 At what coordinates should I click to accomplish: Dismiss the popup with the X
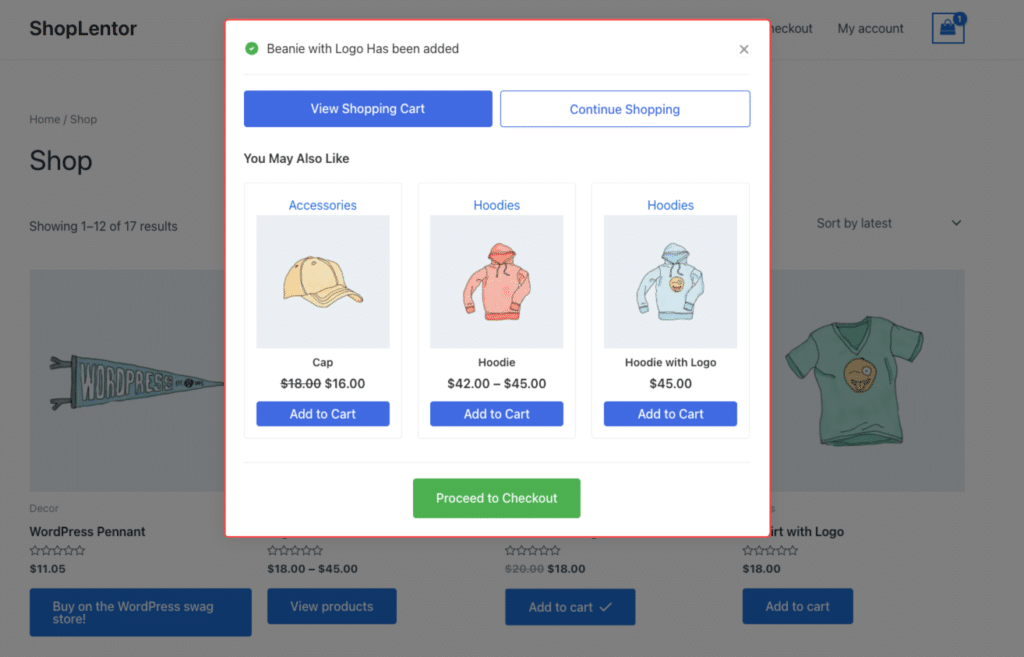point(743,48)
